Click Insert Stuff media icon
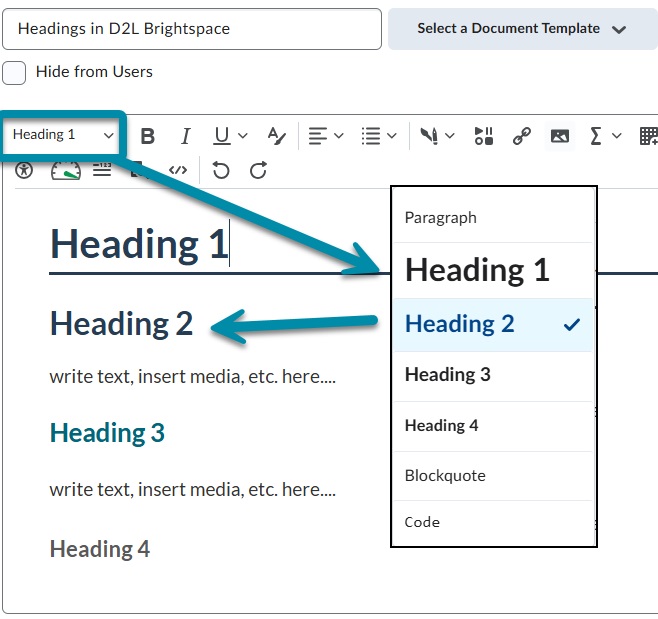Screen dimensions: 658x619 point(484,136)
